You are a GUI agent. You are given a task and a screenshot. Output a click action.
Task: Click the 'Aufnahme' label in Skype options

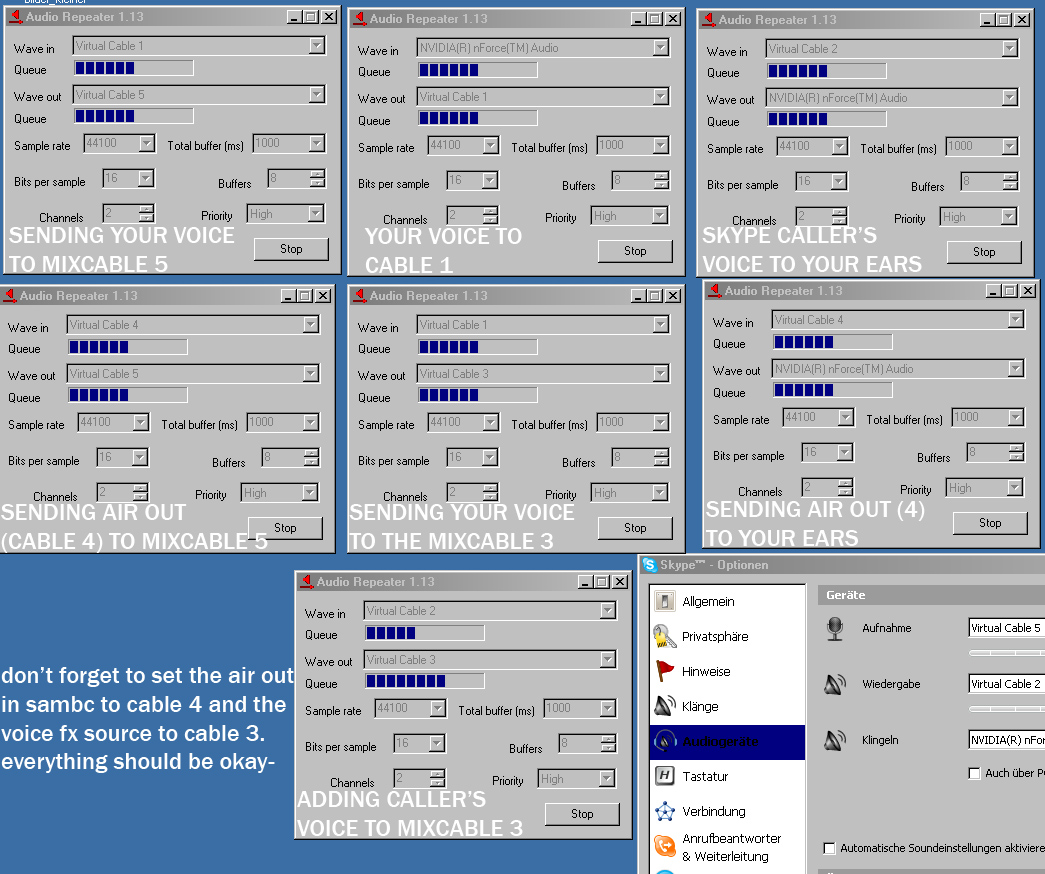point(886,628)
